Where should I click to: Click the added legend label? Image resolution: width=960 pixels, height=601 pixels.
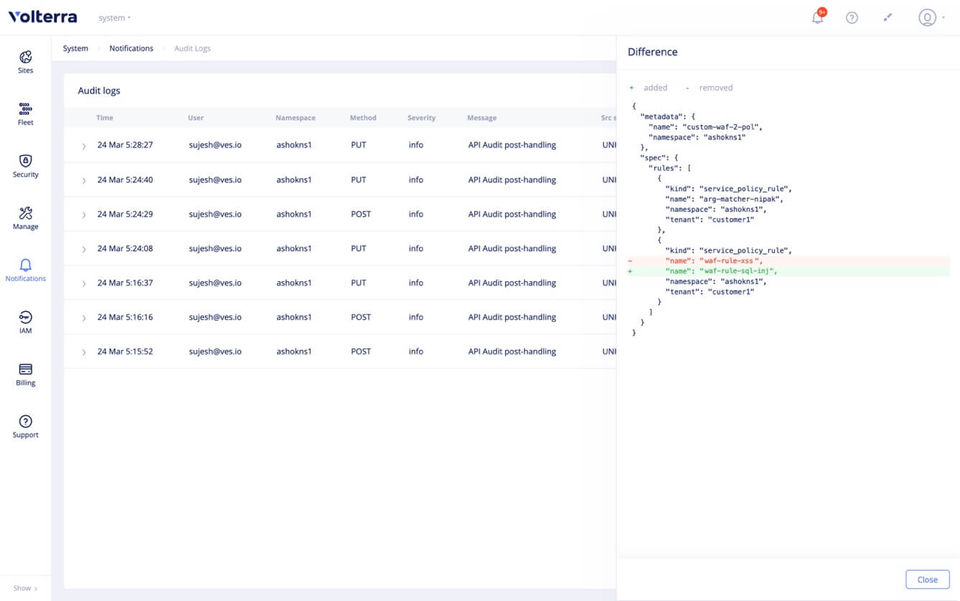(x=655, y=88)
